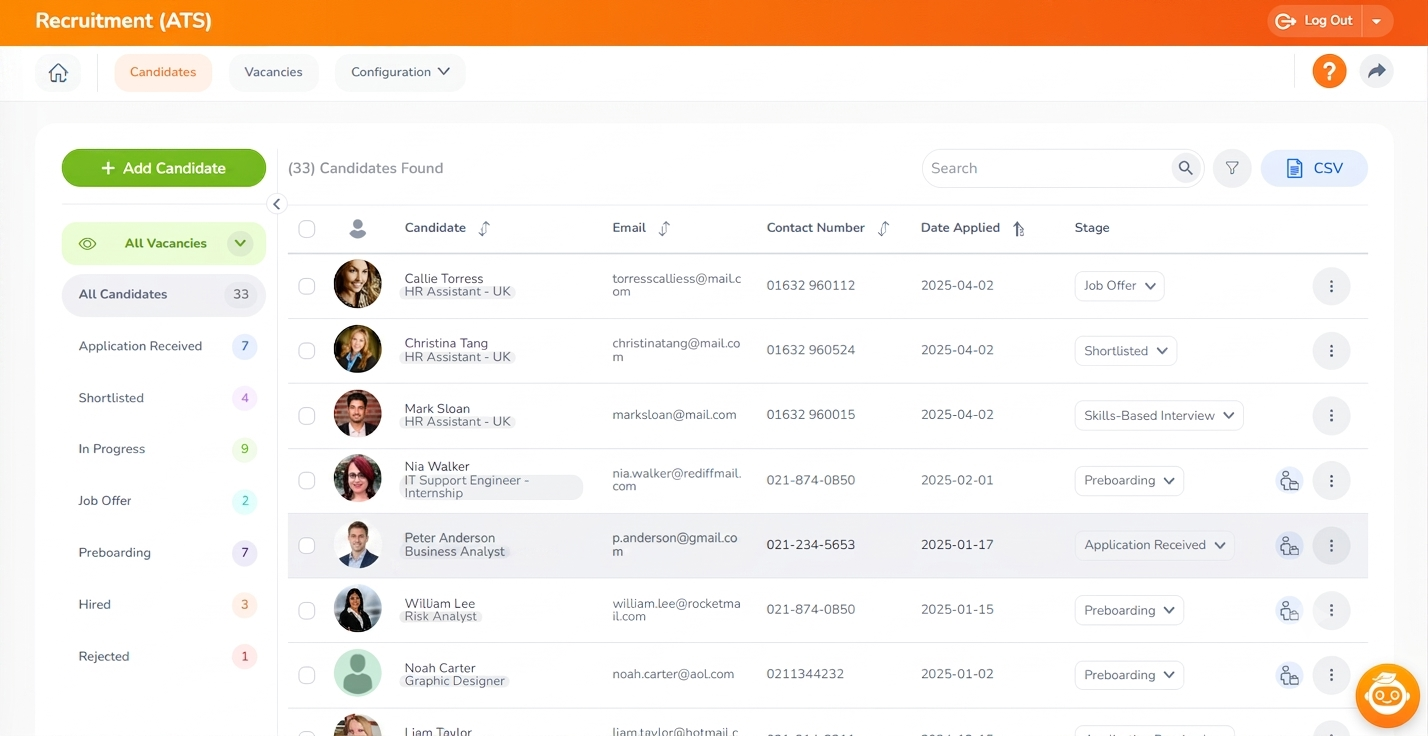Viewport: 1428px width, 736px height.
Task: Tick the checkbox for Nia Walker
Action: click(x=307, y=481)
